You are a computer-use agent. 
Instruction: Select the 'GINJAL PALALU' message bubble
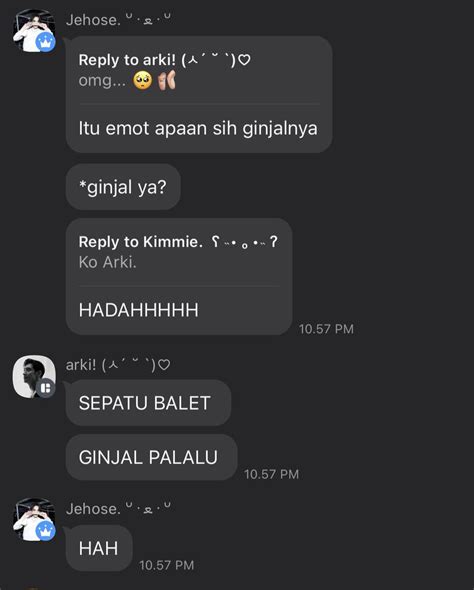click(152, 457)
